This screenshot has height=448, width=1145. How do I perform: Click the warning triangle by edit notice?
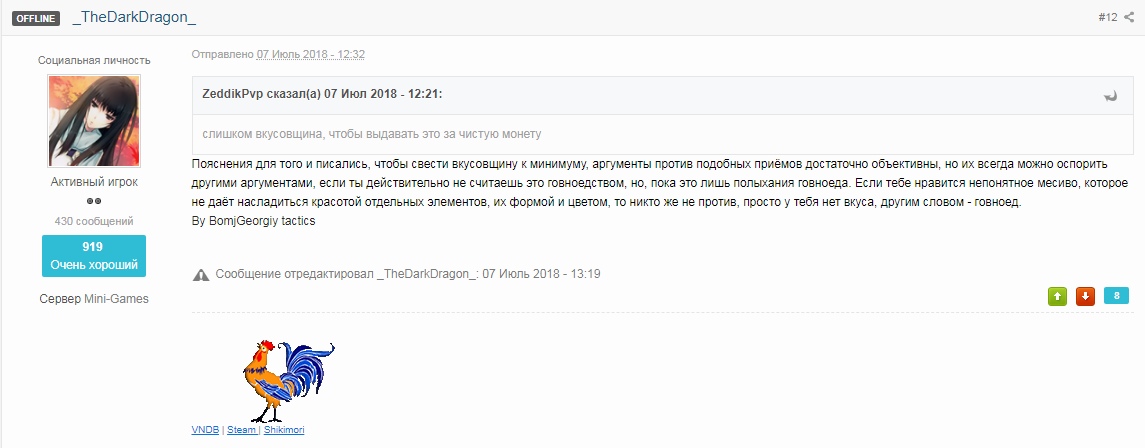point(201,275)
